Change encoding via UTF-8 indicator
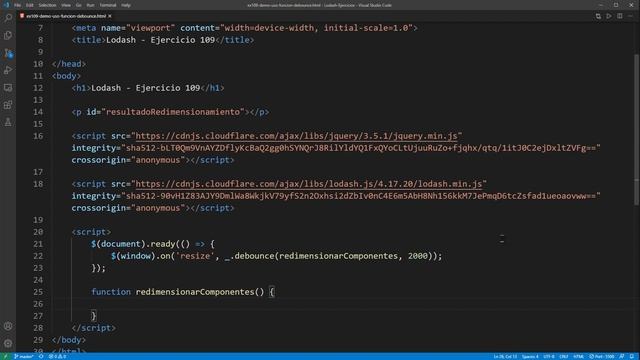This screenshot has width=640, height=360. coord(549,356)
